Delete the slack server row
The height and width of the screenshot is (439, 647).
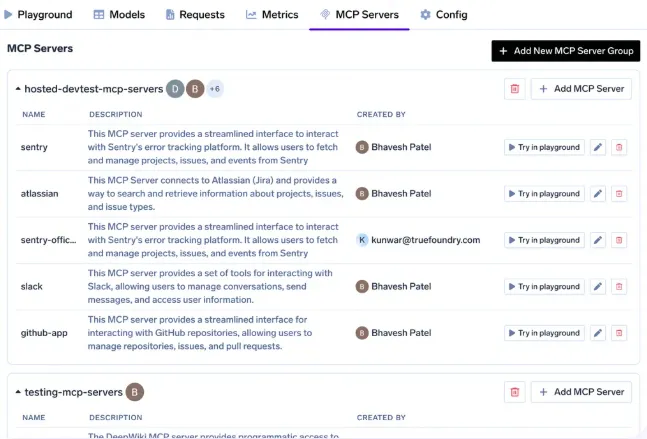click(x=619, y=286)
